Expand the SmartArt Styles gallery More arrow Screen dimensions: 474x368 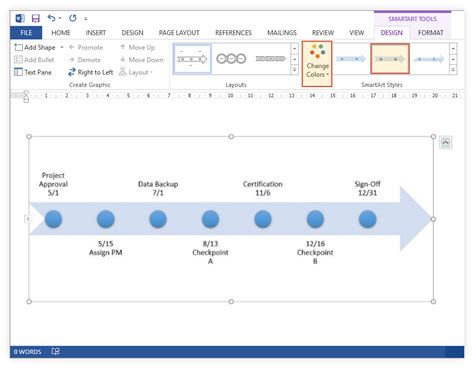pos(453,70)
